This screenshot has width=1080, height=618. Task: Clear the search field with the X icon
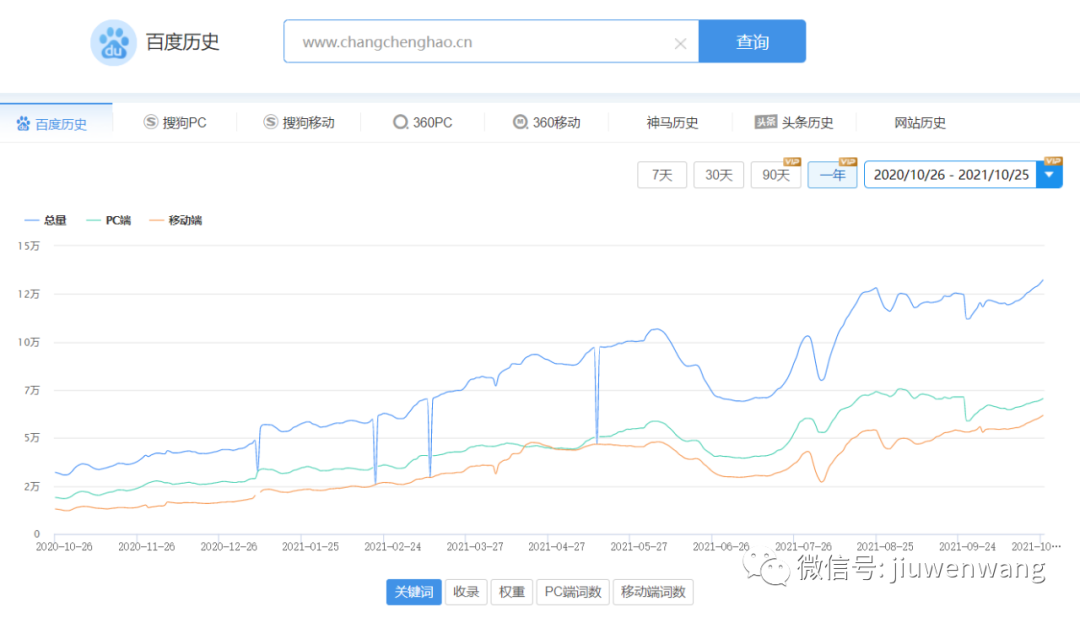tap(681, 43)
